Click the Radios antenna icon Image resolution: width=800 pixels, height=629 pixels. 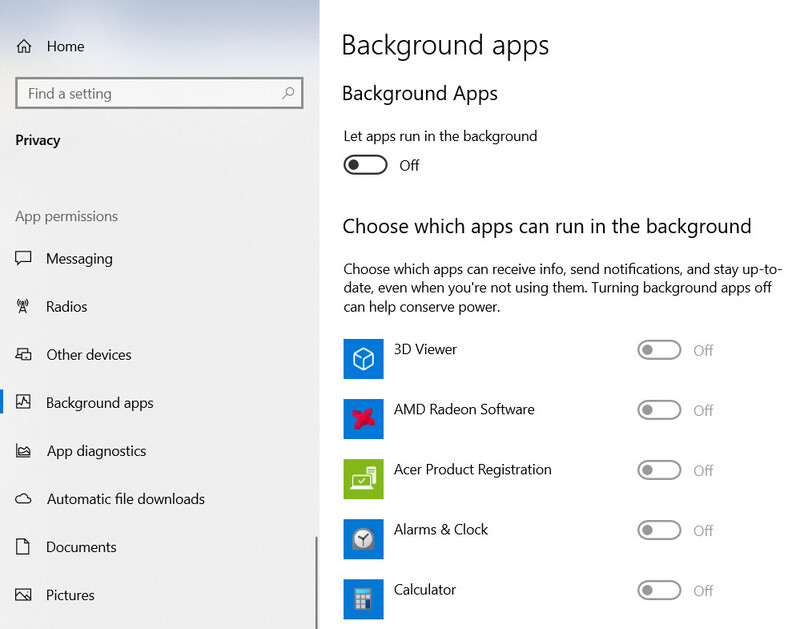[23, 306]
